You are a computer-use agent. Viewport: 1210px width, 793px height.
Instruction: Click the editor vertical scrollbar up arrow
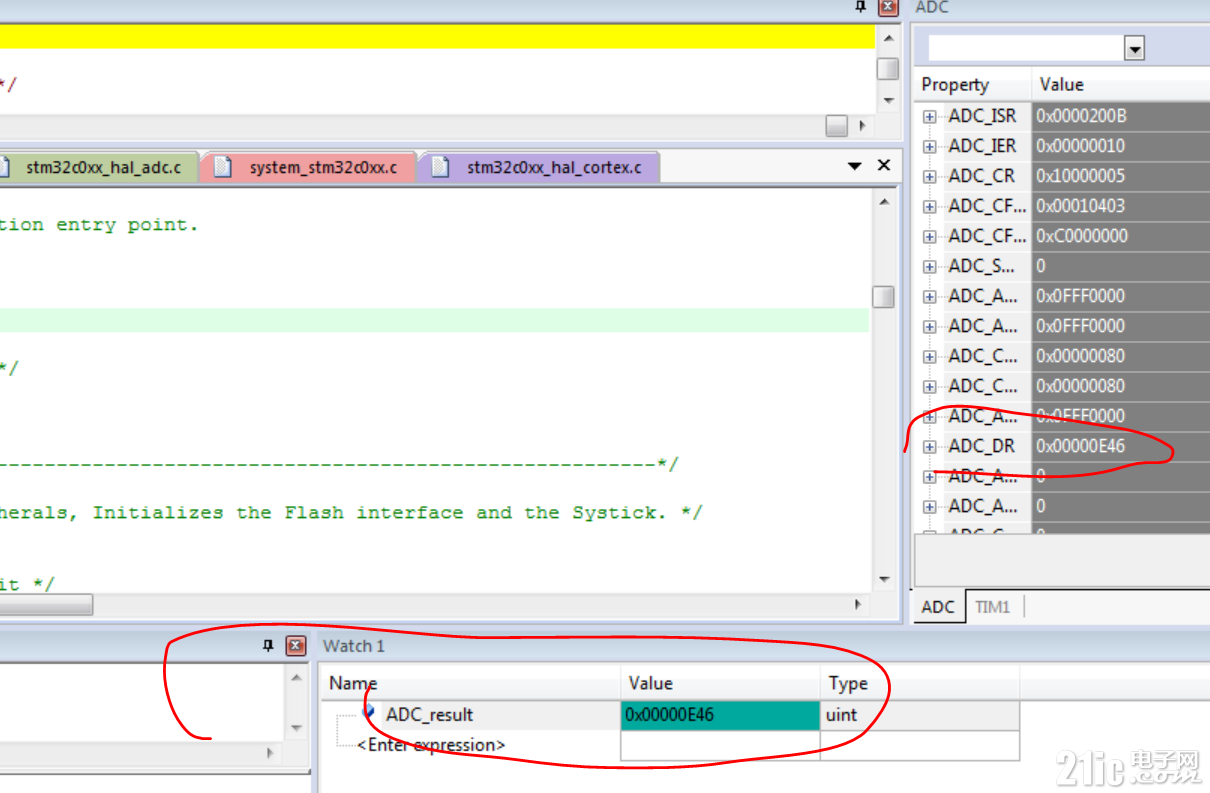[885, 202]
